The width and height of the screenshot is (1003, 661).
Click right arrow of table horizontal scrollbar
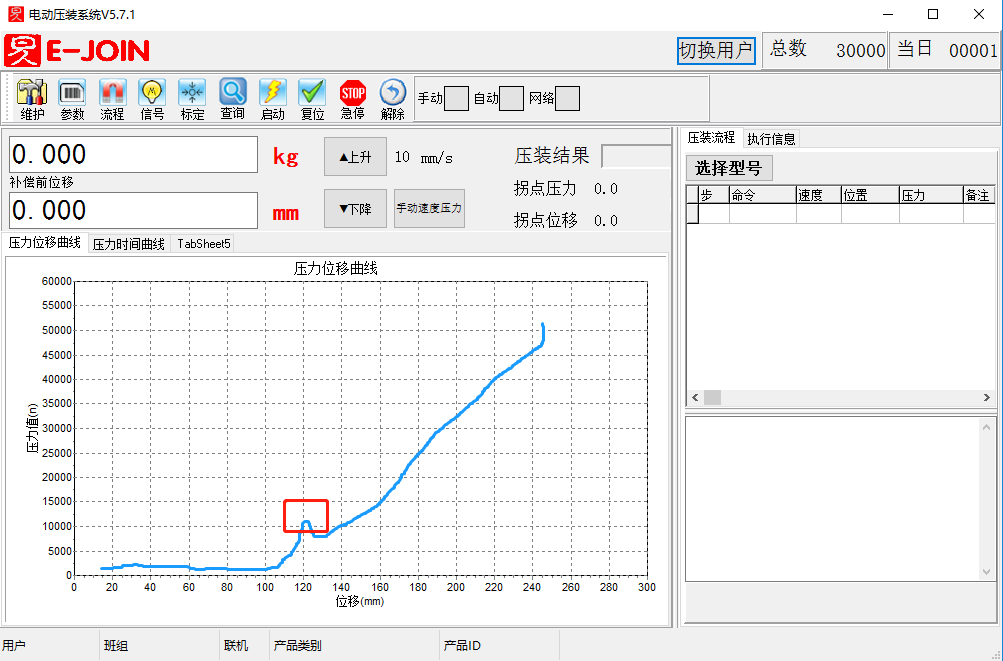[x=987, y=398]
